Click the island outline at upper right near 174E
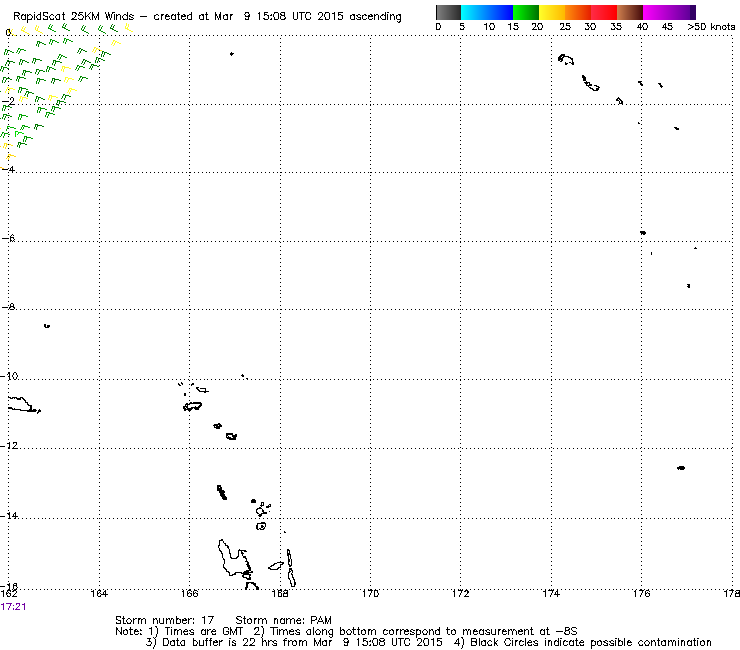 point(566,59)
